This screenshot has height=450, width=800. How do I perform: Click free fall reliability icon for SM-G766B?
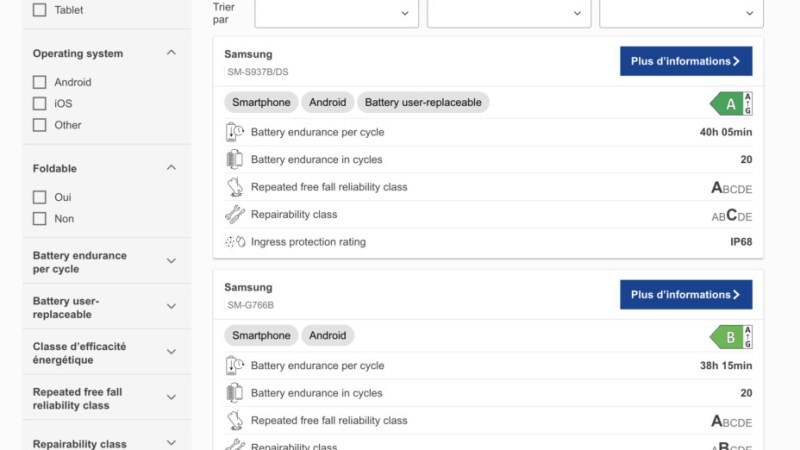[x=235, y=421]
